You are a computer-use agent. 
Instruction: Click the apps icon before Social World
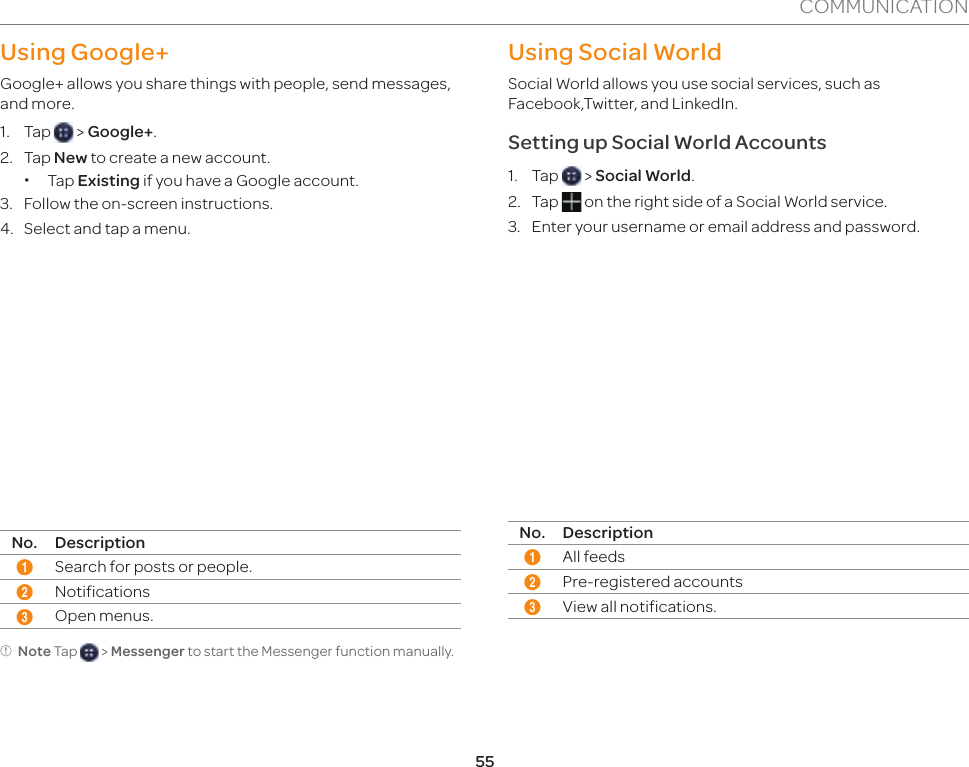(571, 176)
